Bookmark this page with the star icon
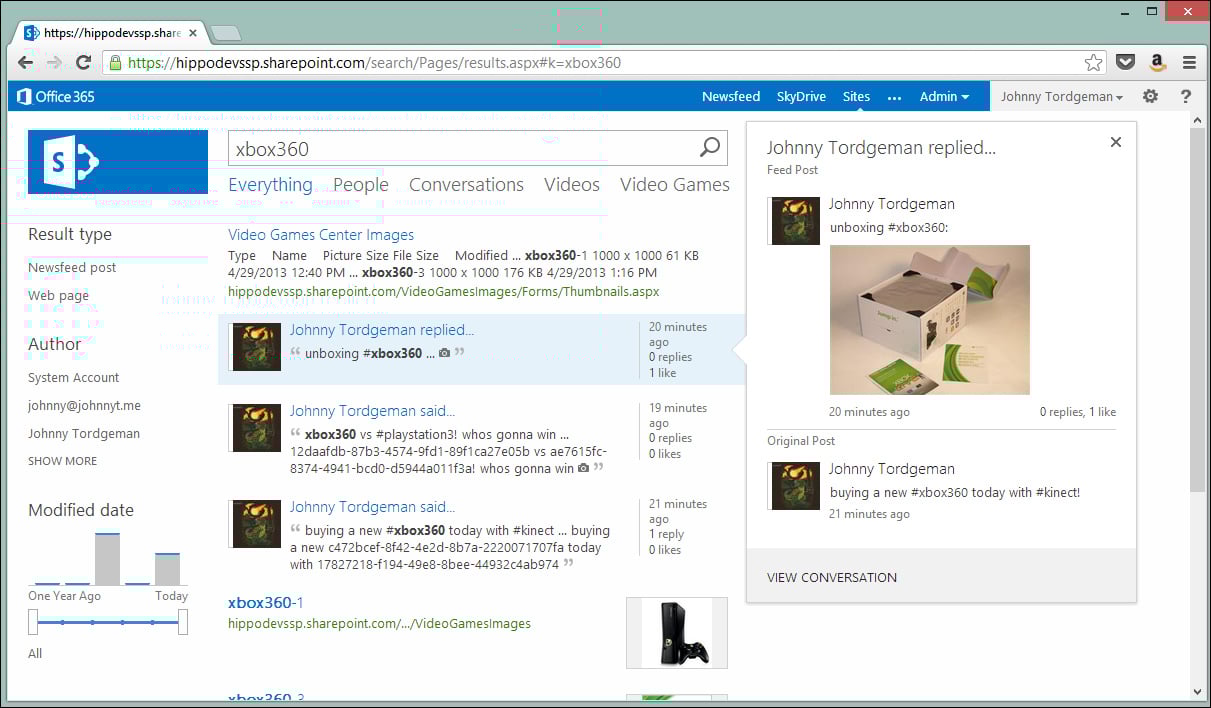This screenshot has width=1211, height=708. point(1094,62)
